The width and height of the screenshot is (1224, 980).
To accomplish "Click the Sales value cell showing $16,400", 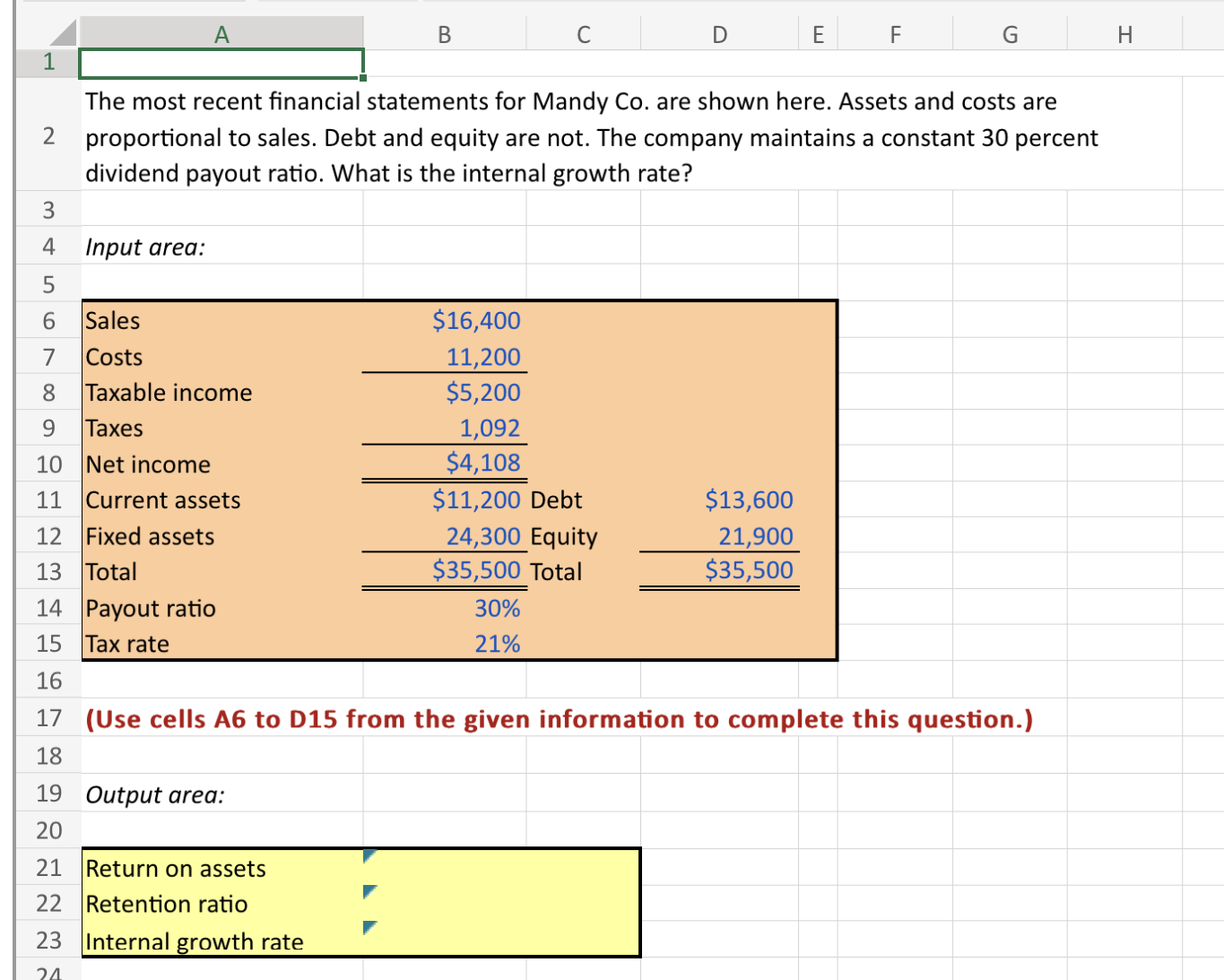I will 444,320.
